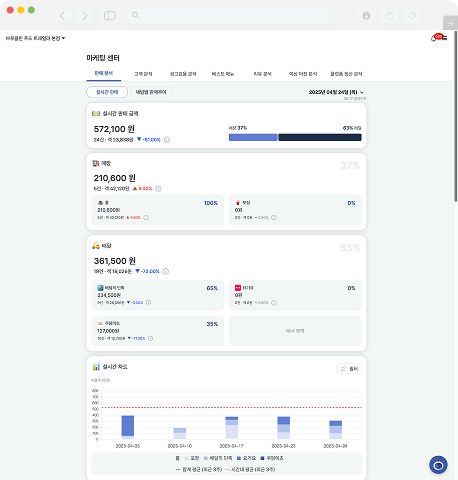Image resolution: width=458 pixels, height=480 pixels.
Task: Click the chart icon beside 실시간 차트 title
Action: [x=96, y=367]
